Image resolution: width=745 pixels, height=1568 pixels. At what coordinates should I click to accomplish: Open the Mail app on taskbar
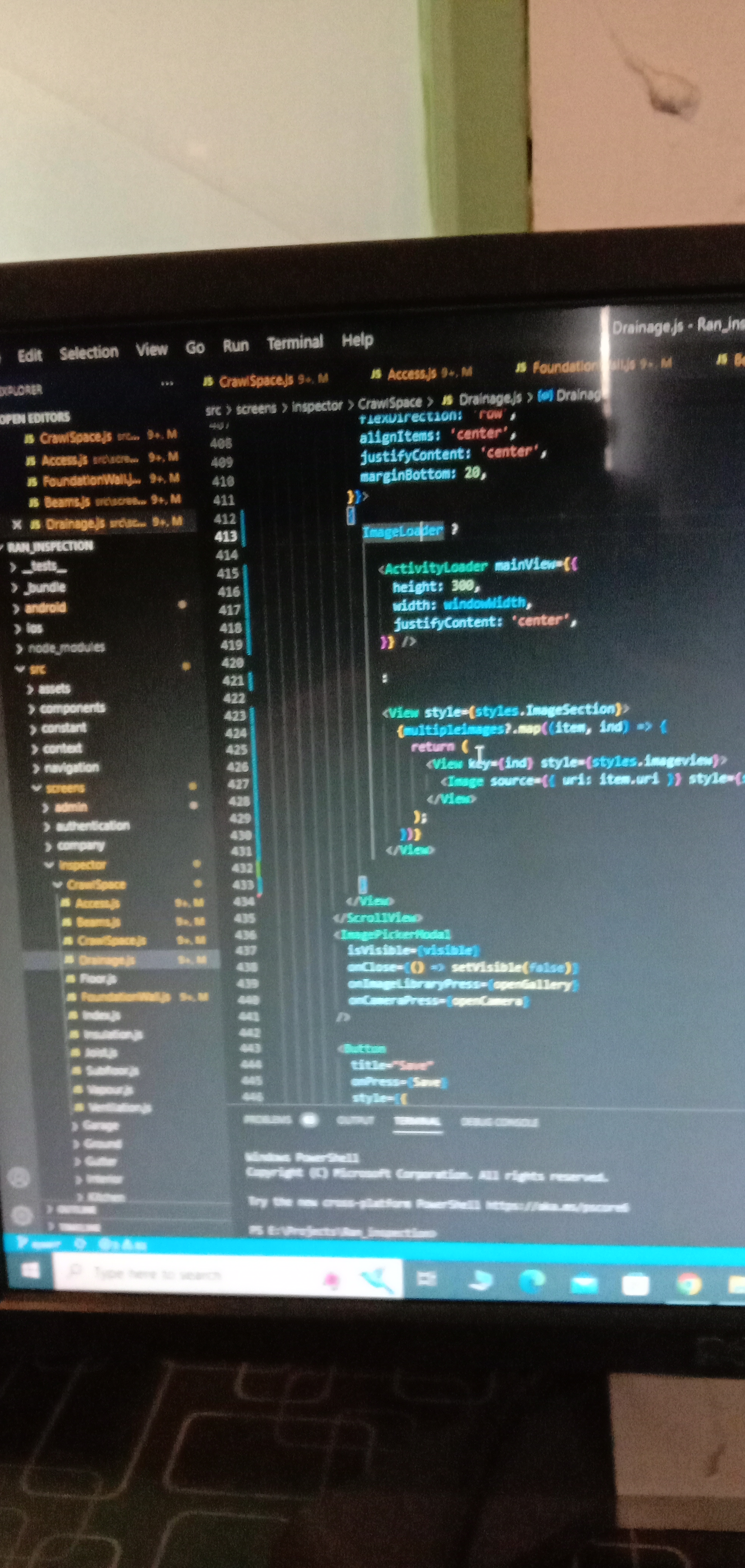[584, 1284]
